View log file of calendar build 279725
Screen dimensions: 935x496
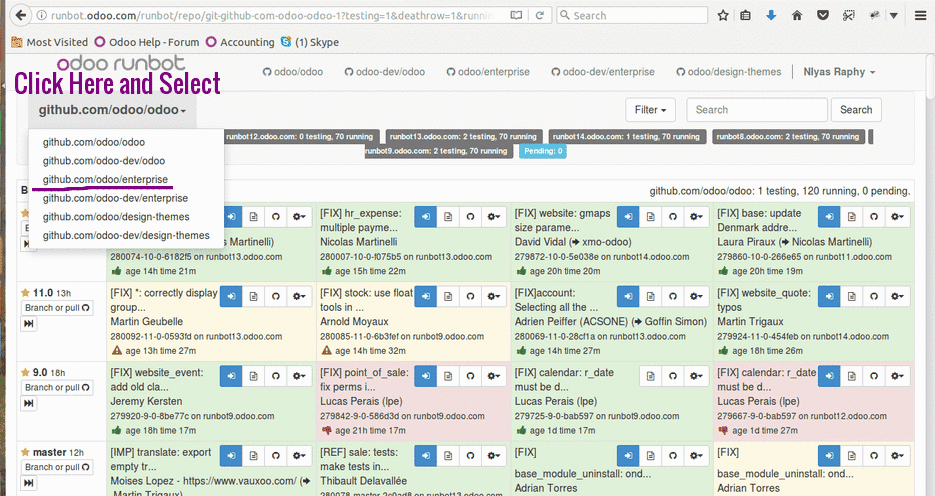point(651,376)
